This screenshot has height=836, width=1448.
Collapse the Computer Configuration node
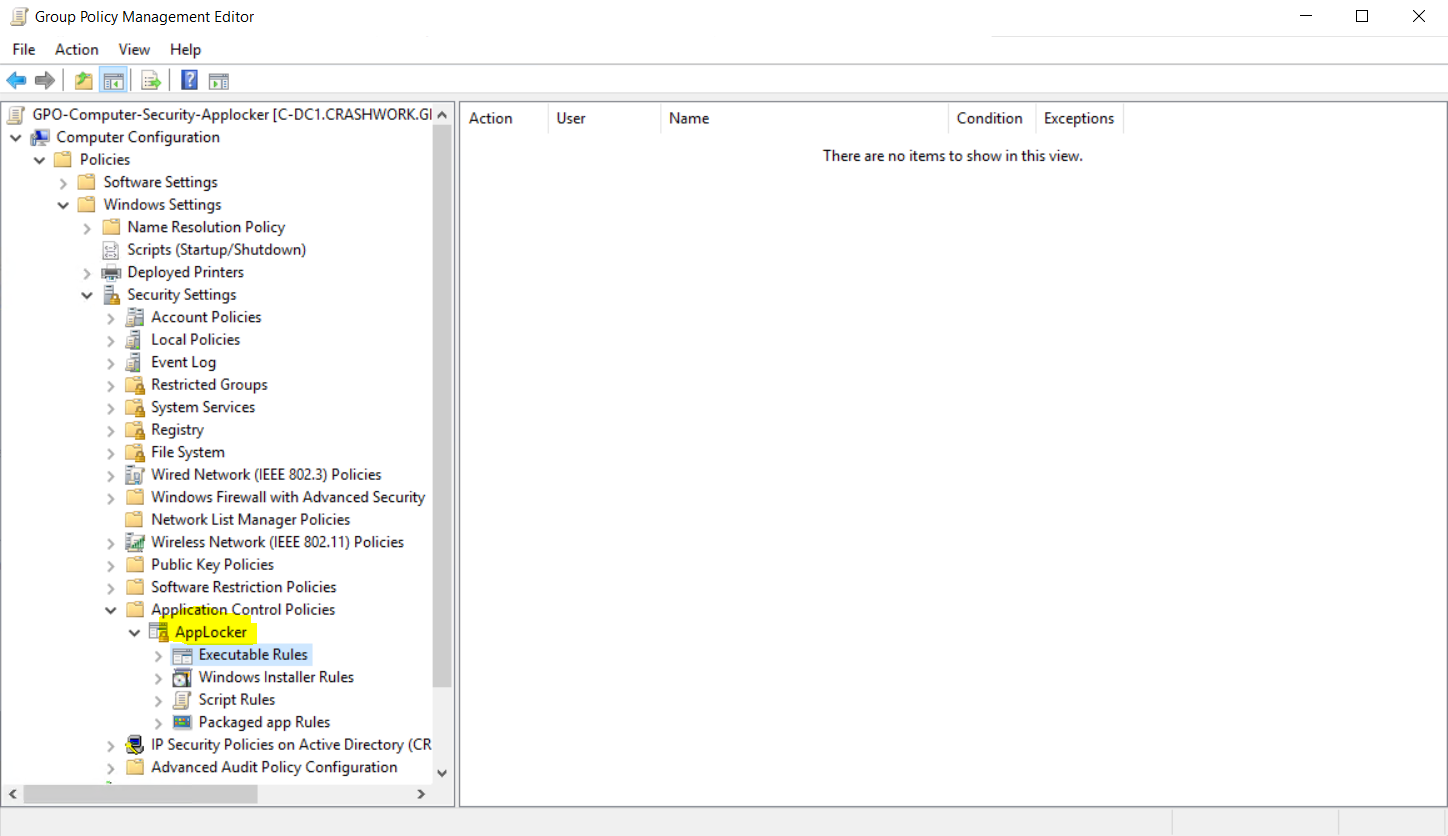pos(16,137)
